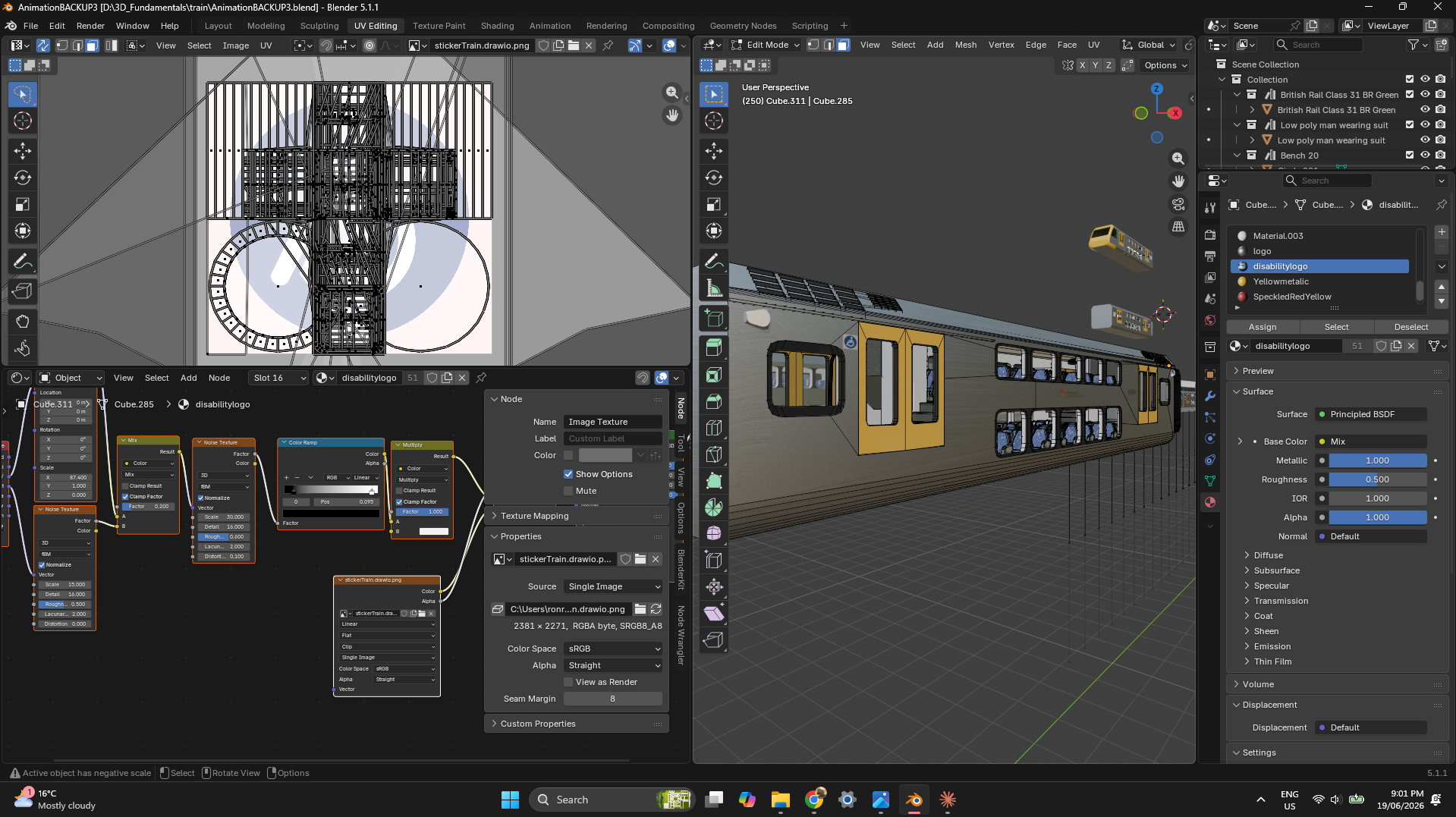Viewport: 1456px width, 817px height.
Task: Click the Zoom icon in UV editor
Action: pos(671,93)
